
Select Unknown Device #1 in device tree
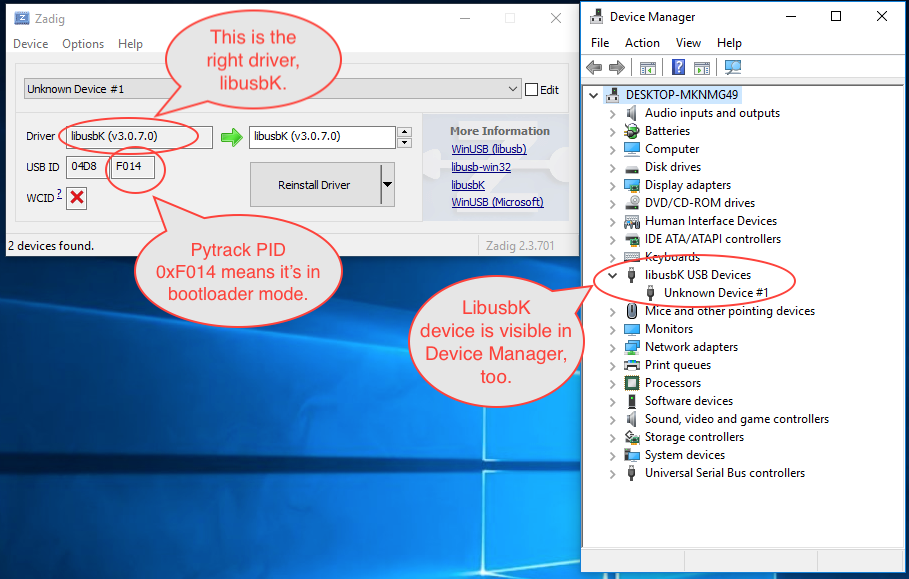(715, 293)
